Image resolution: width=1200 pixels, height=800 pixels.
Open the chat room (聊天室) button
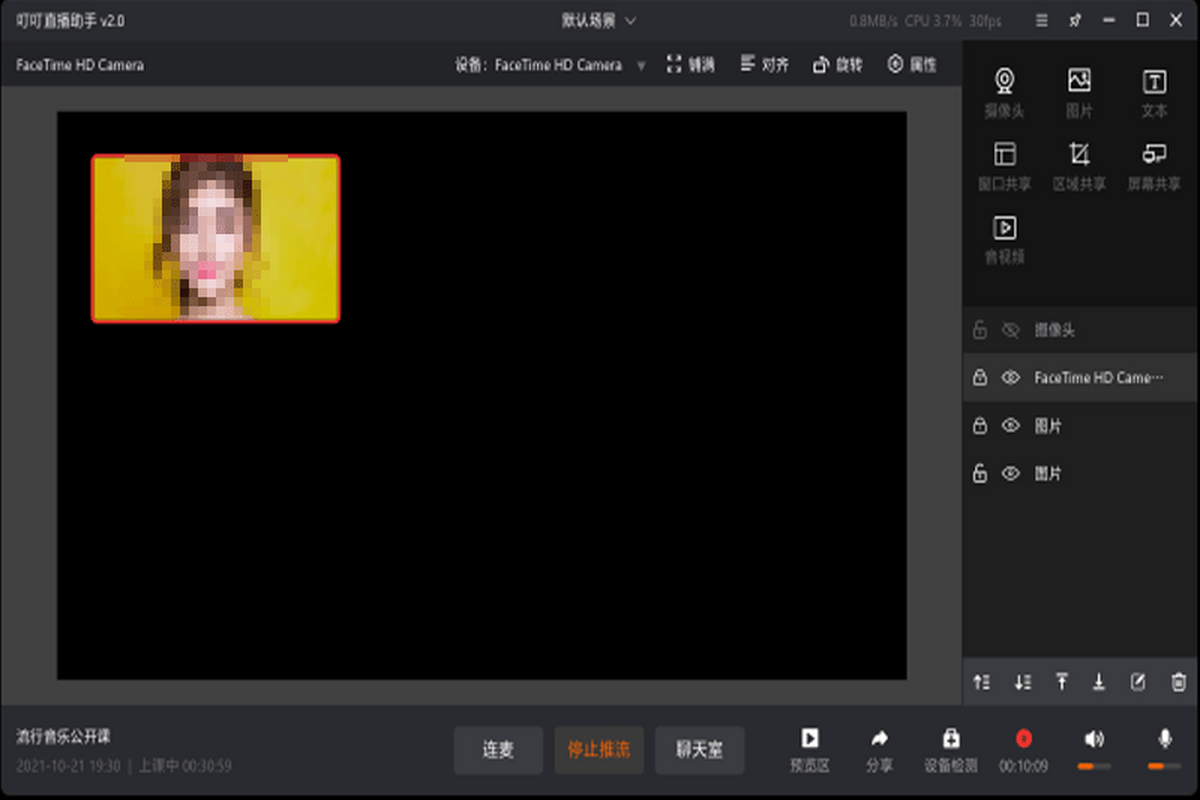coord(700,750)
